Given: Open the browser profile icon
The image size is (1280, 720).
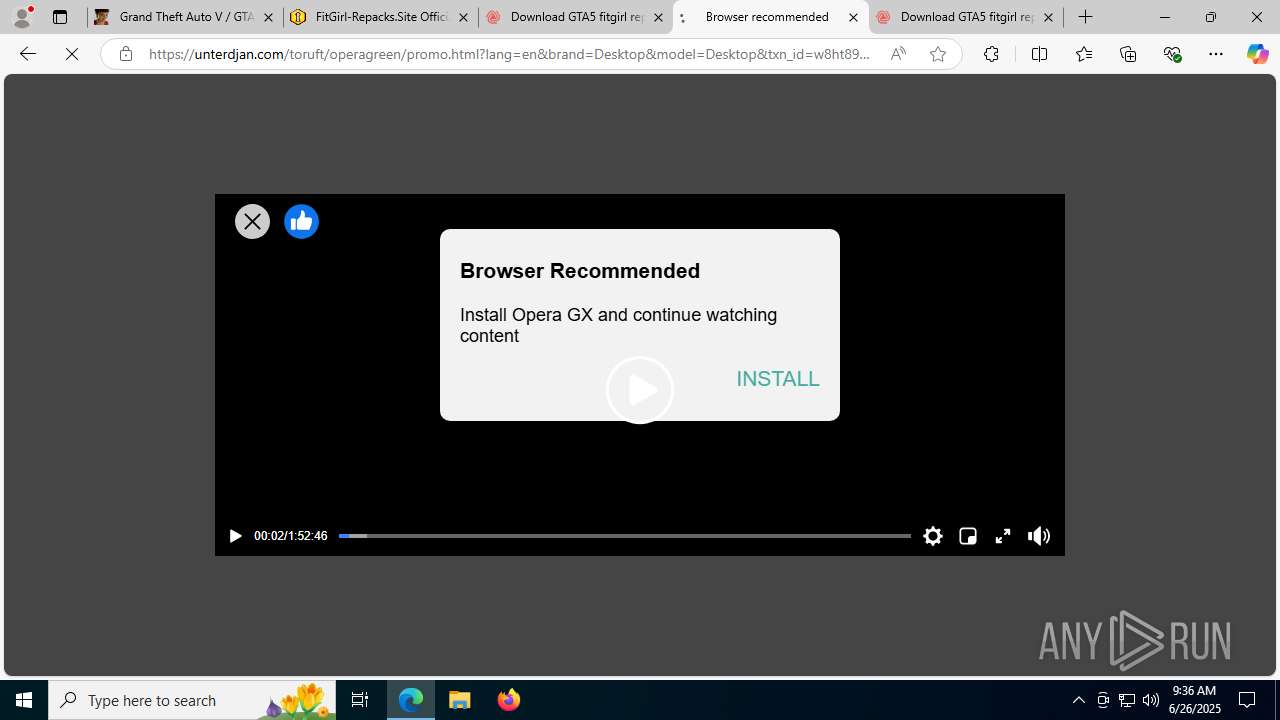Looking at the screenshot, I should click(x=22, y=17).
